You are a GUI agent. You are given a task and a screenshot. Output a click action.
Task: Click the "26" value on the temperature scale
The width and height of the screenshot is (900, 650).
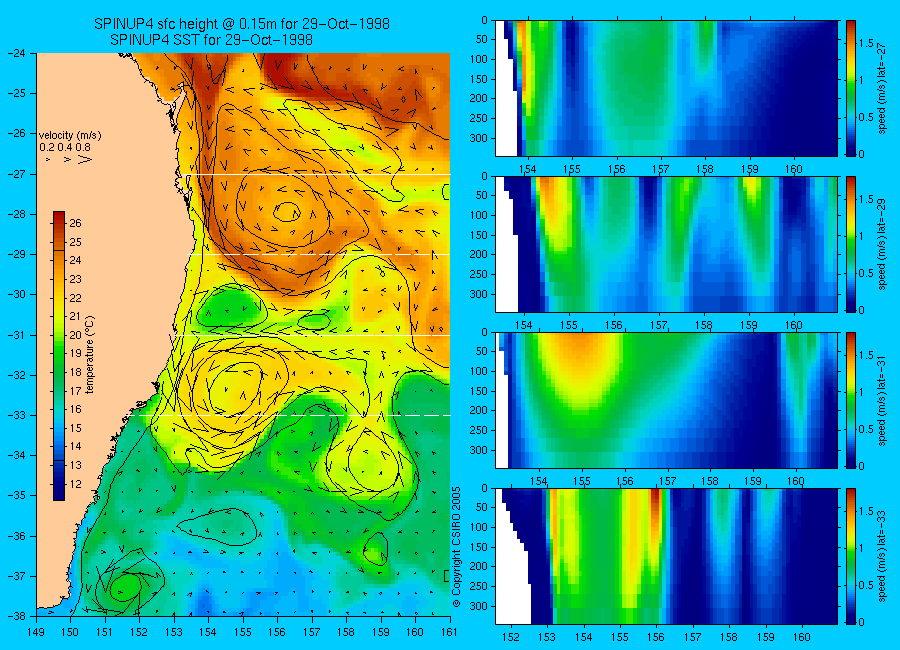click(x=75, y=223)
